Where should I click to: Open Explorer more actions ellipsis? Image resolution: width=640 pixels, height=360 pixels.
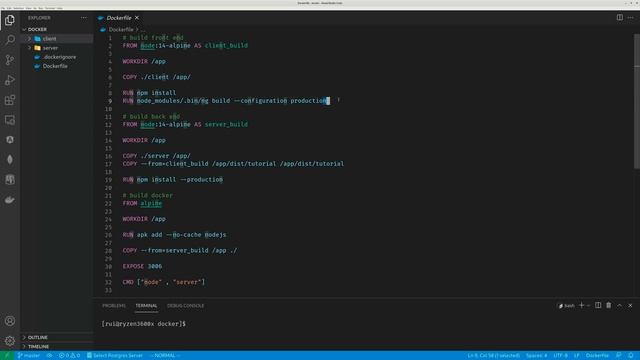(84, 18)
